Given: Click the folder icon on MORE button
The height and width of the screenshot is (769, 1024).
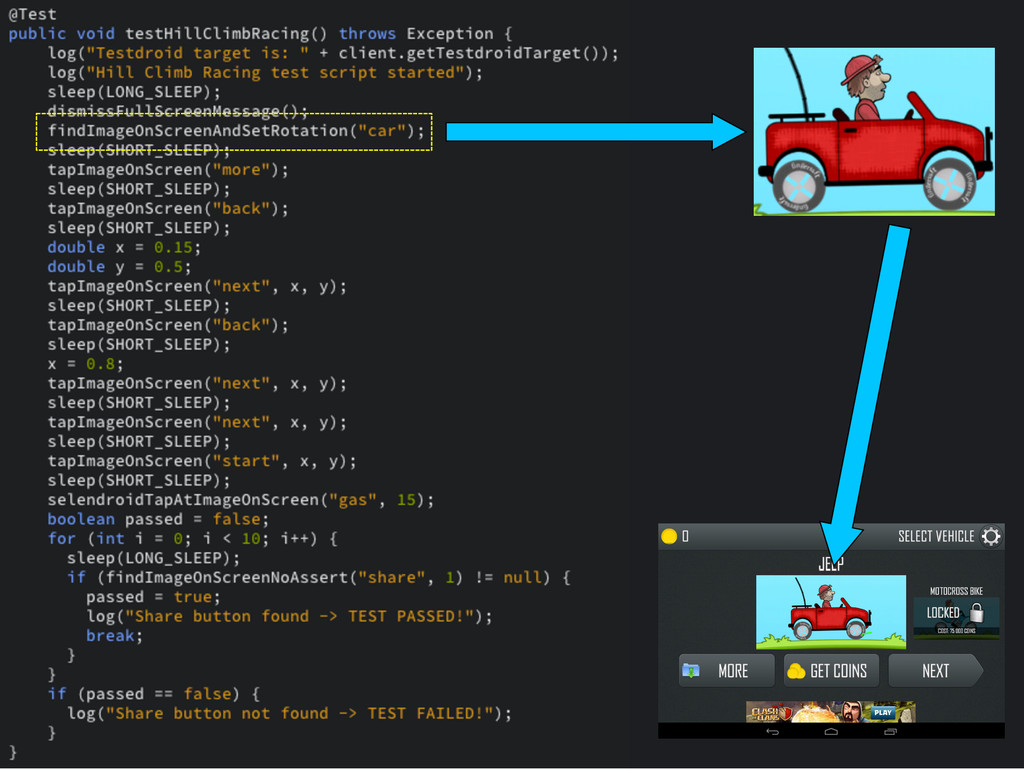Looking at the screenshot, I should point(691,670).
